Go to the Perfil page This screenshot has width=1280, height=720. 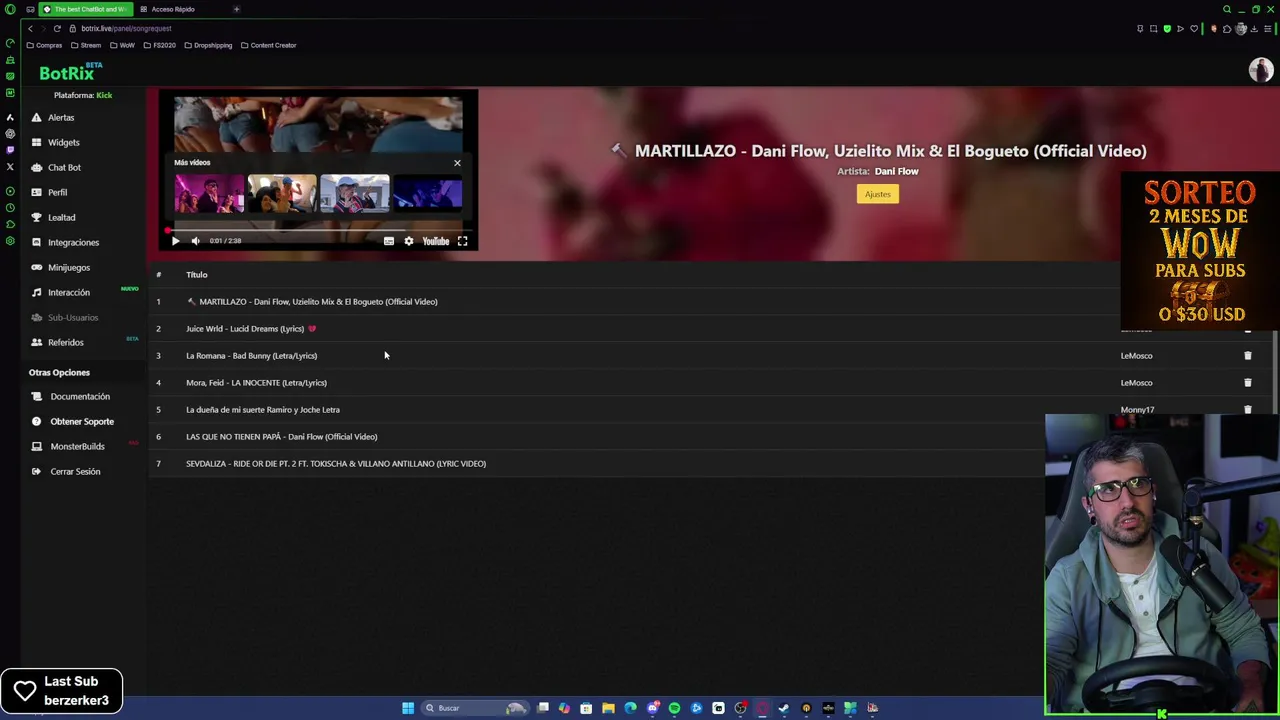click(57, 192)
